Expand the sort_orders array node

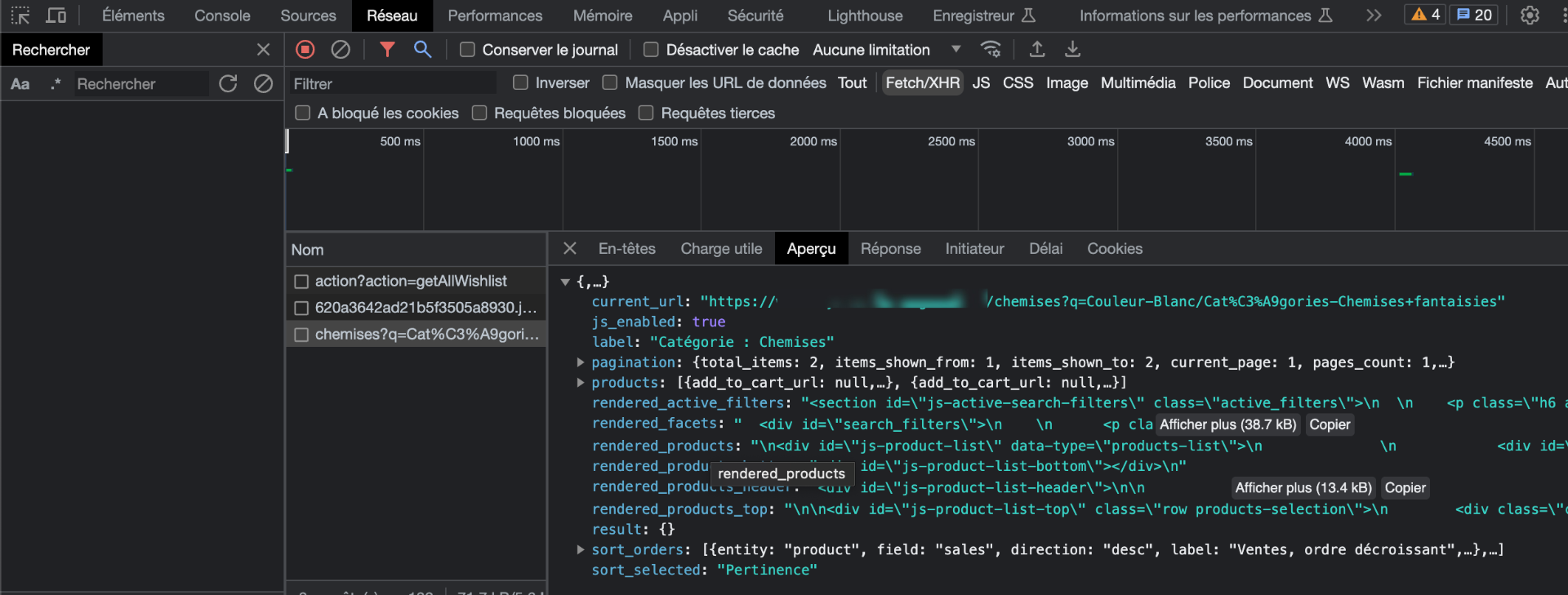click(581, 550)
